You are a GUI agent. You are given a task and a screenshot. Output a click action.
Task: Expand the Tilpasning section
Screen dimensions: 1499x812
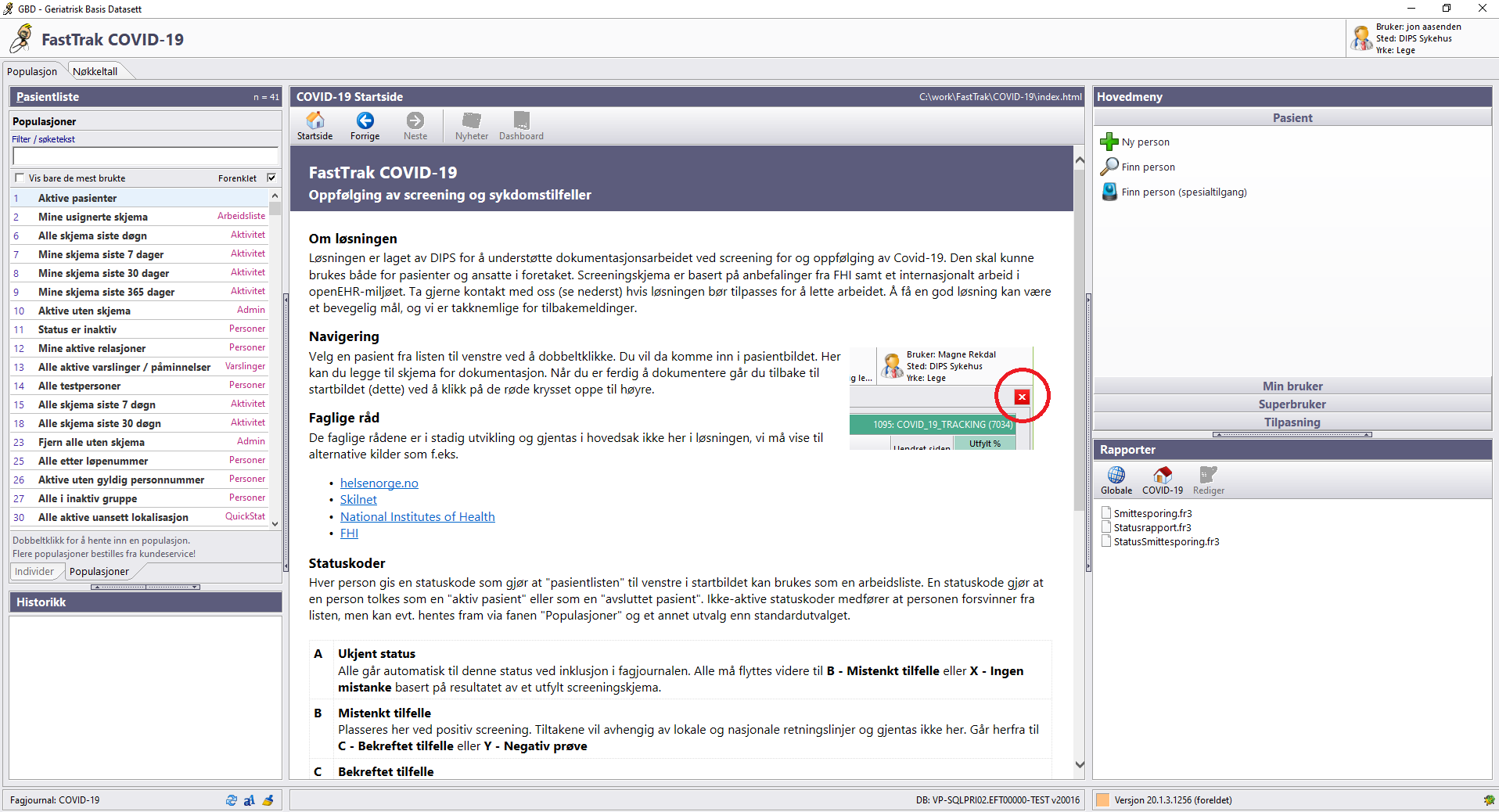tap(1292, 422)
